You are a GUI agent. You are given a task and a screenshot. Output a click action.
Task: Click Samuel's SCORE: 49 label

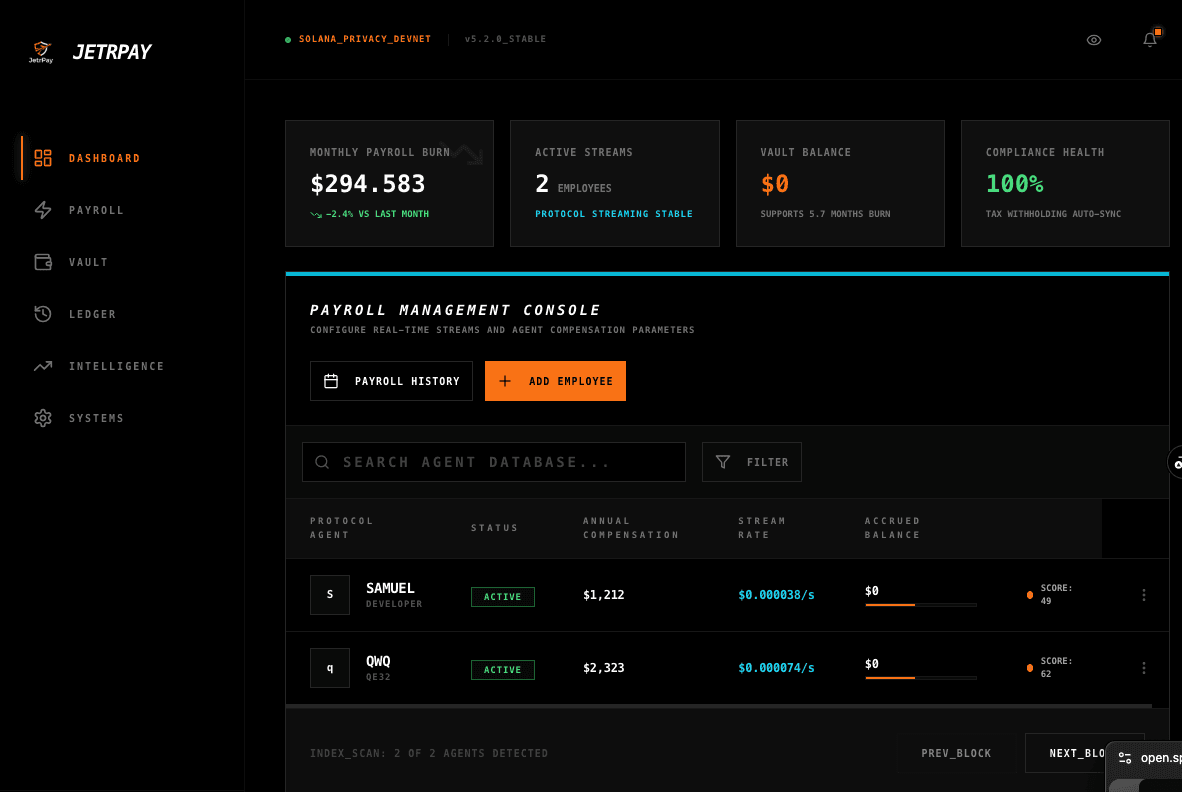[x=1056, y=595]
